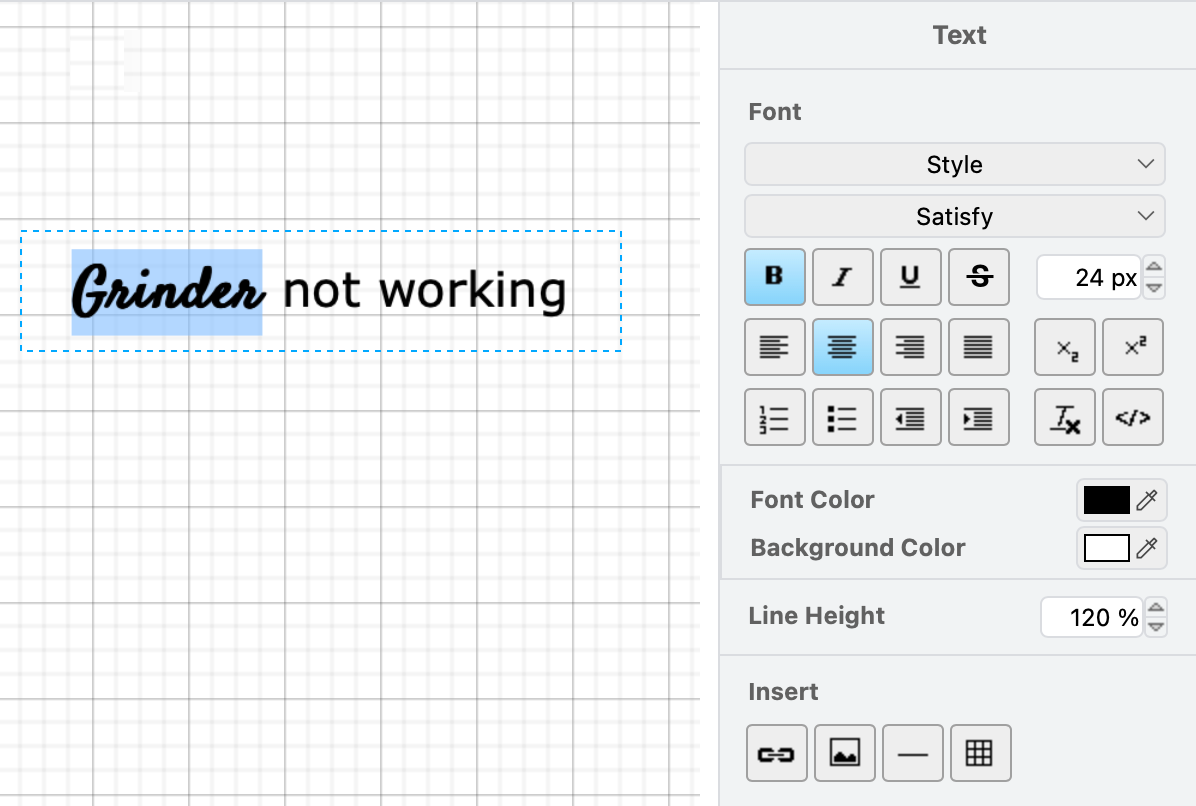Open the Font Color swatch

pos(1107,500)
